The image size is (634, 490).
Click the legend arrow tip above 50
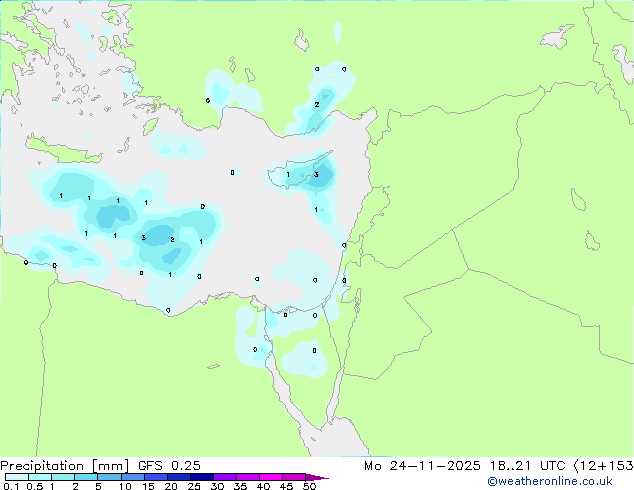tap(317, 477)
